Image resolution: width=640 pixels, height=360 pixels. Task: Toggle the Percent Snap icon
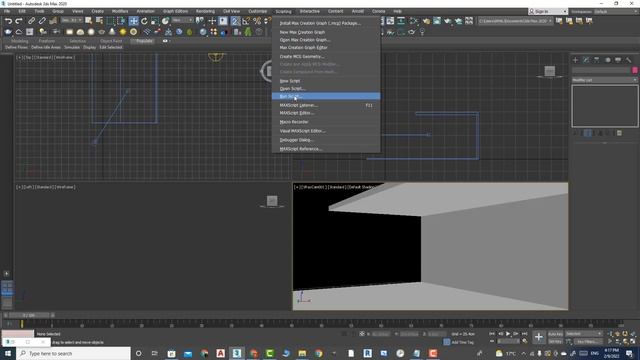pos(257,21)
